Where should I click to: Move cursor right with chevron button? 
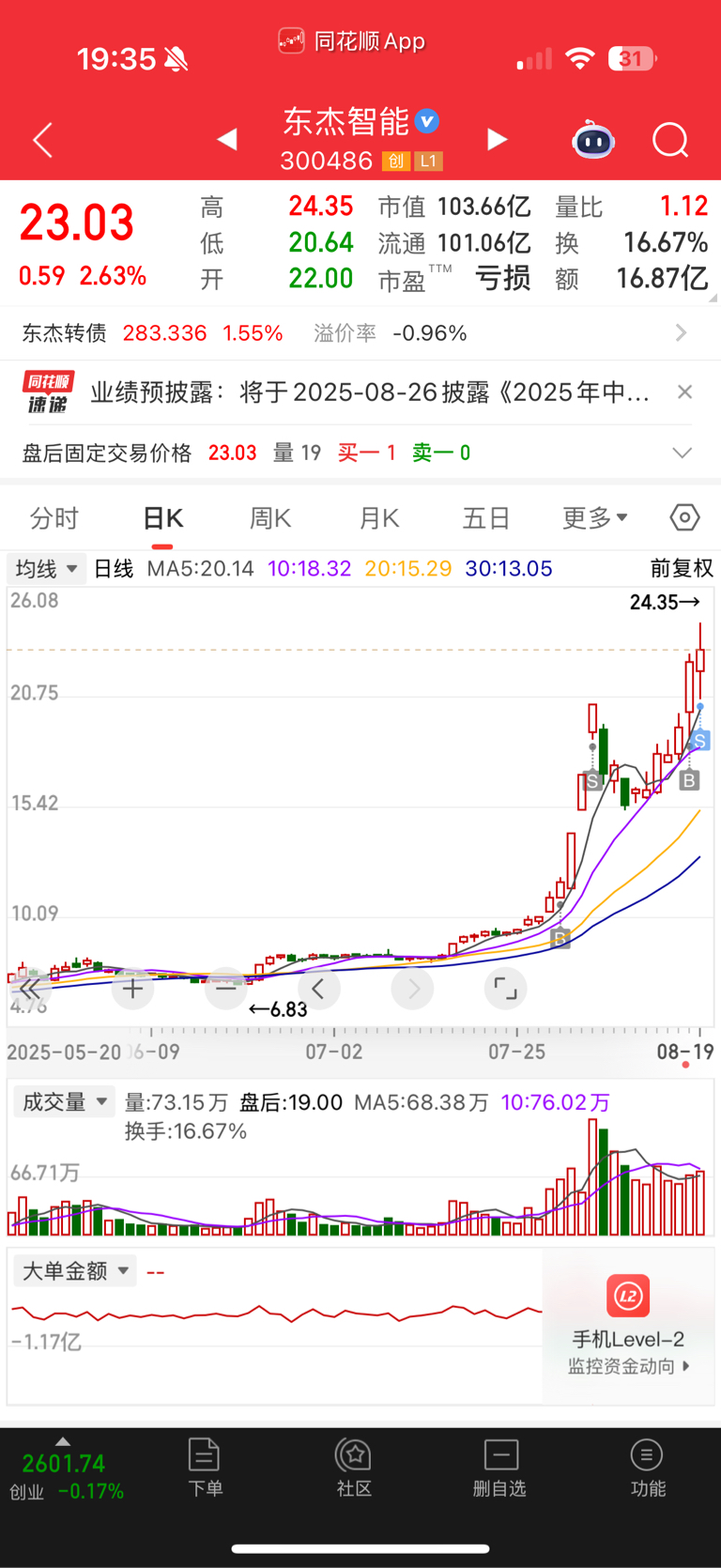pos(413,989)
